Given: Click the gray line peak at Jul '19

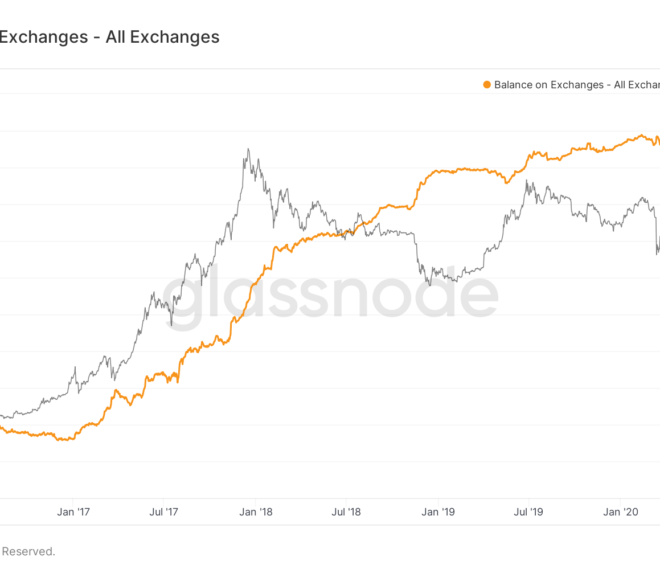Looking at the screenshot, I should point(527,181).
